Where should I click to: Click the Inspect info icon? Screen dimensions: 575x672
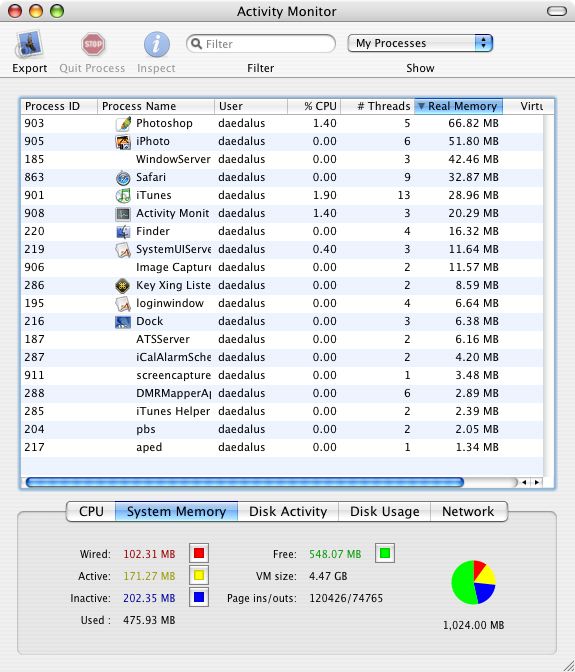click(x=156, y=44)
